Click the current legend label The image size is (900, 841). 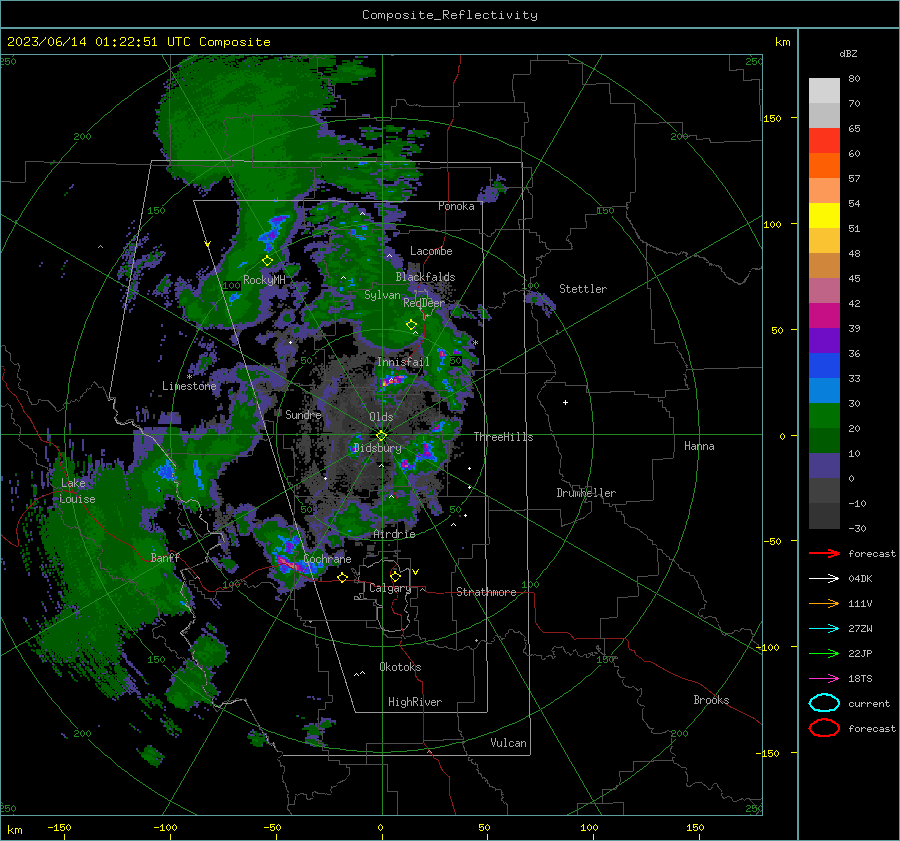click(x=869, y=703)
